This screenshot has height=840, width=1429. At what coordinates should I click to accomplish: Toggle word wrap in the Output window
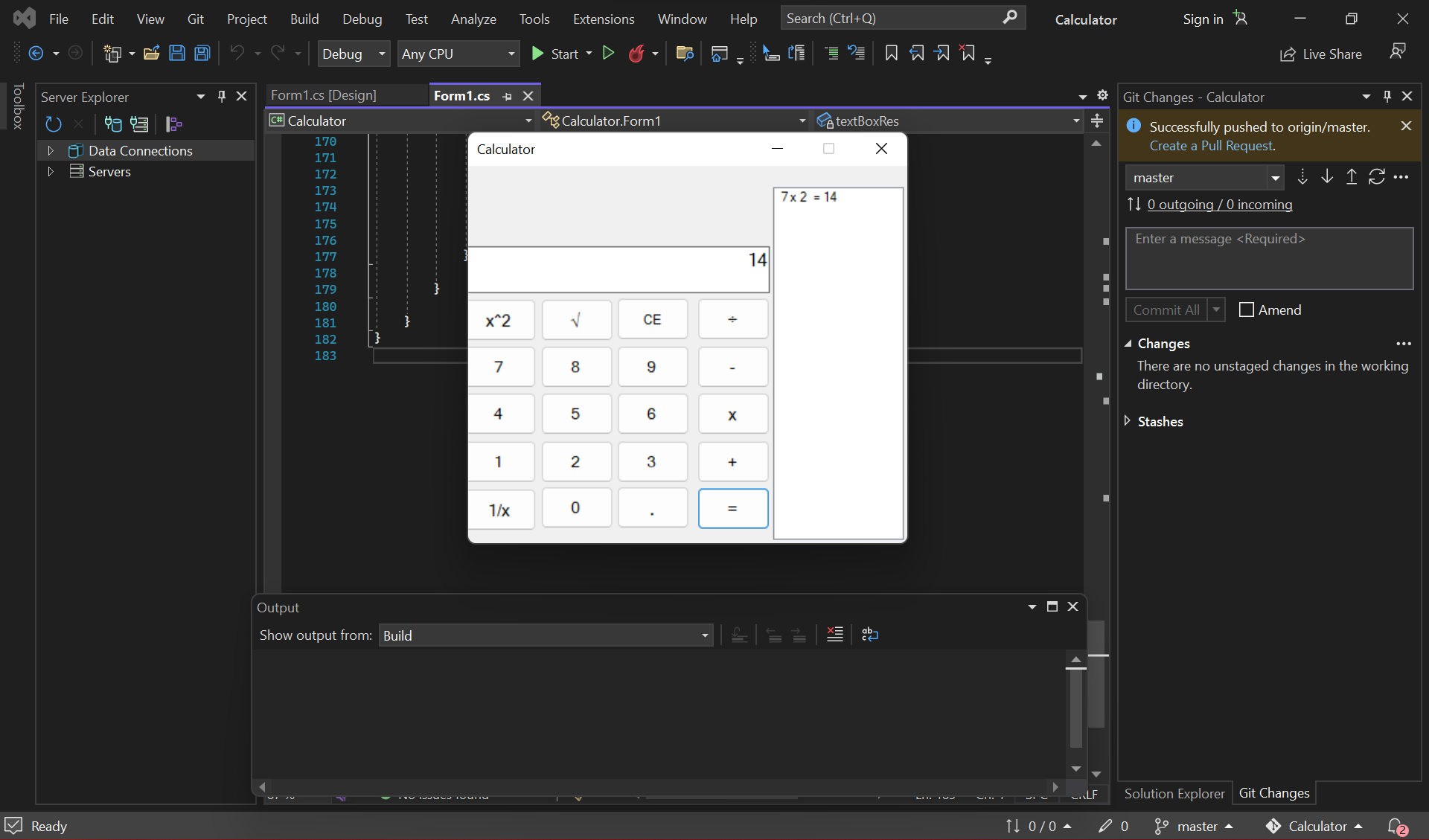(x=870, y=635)
